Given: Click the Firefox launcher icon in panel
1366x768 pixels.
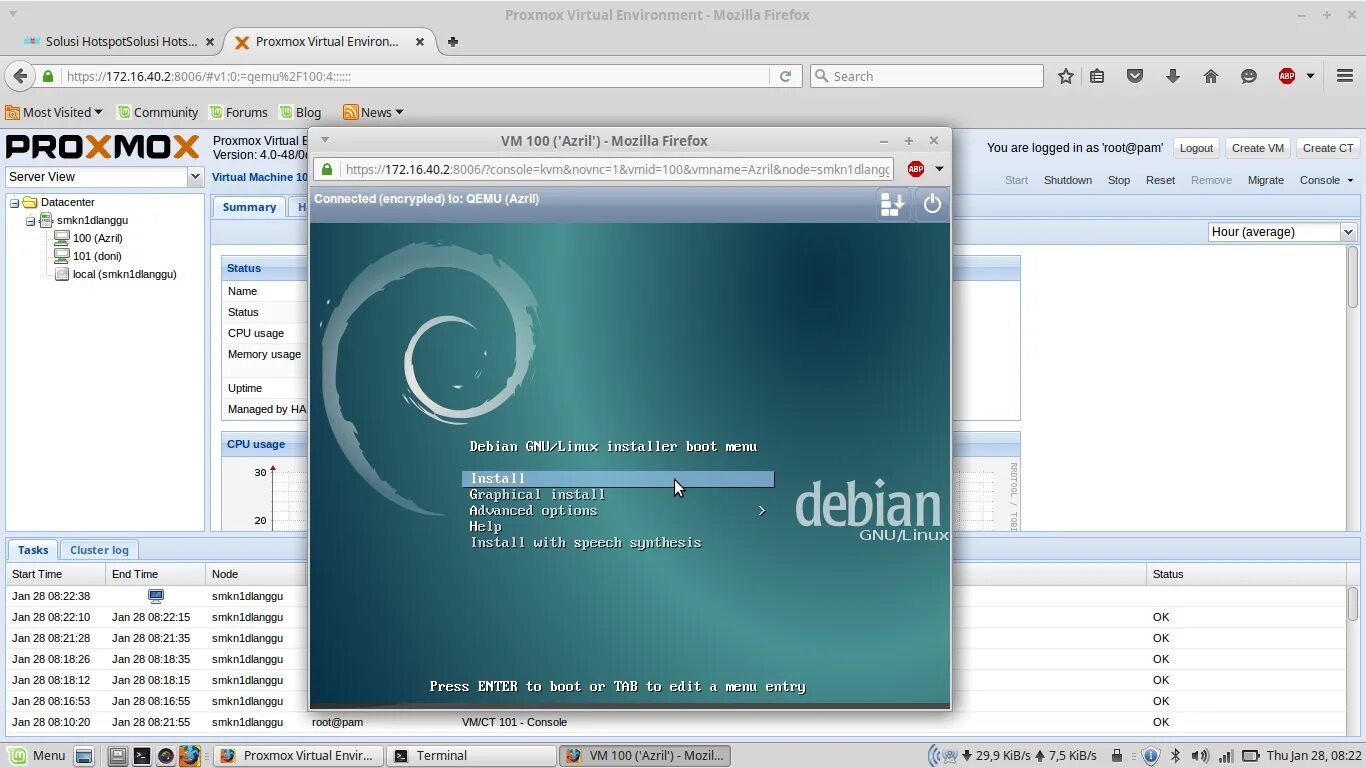Looking at the screenshot, I should [190, 755].
